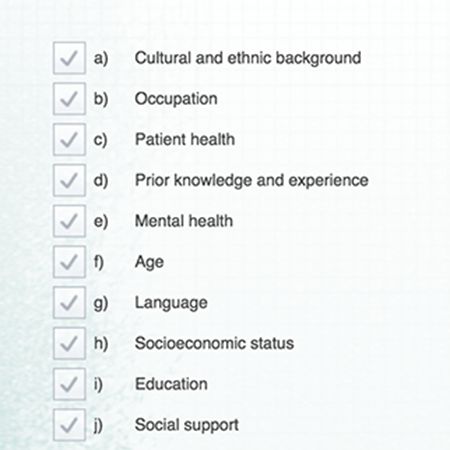Toggle the Age checkbox
The width and height of the screenshot is (450, 450).
[x=69, y=262]
